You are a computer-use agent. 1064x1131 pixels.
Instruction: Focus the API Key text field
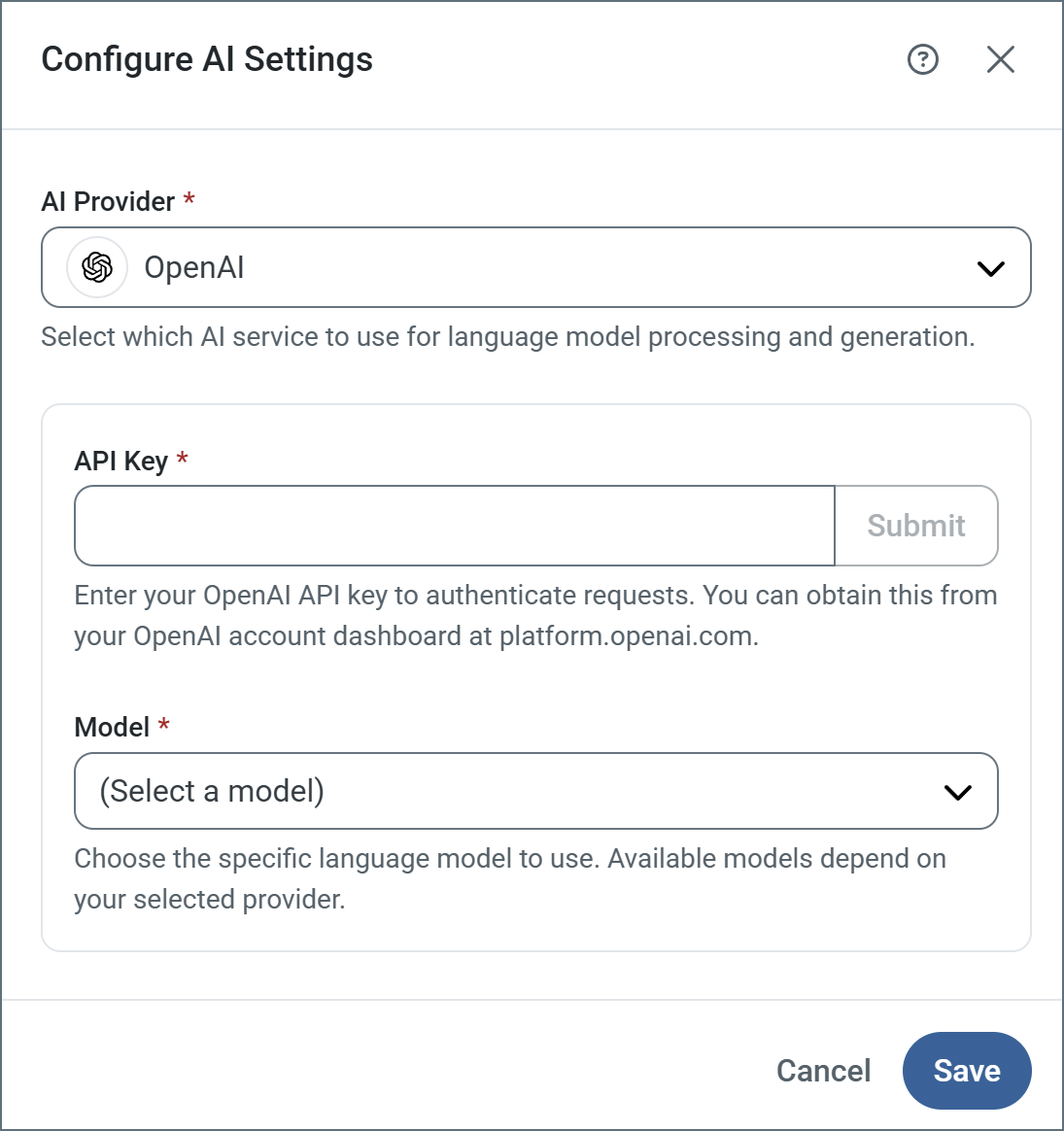coord(454,526)
